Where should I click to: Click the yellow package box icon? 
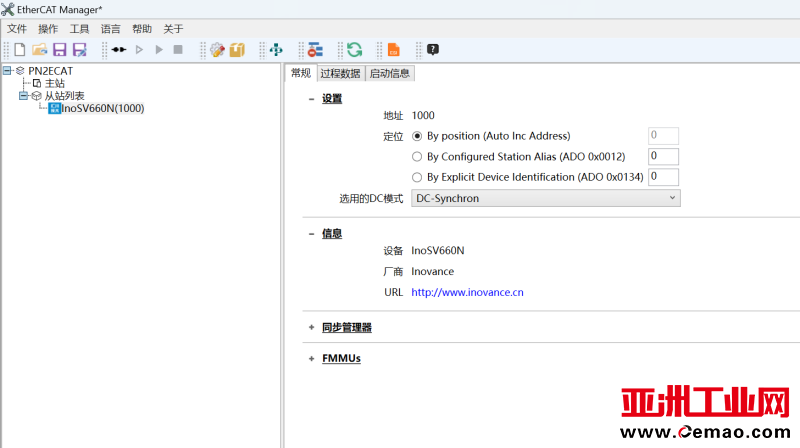pos(237,49)
